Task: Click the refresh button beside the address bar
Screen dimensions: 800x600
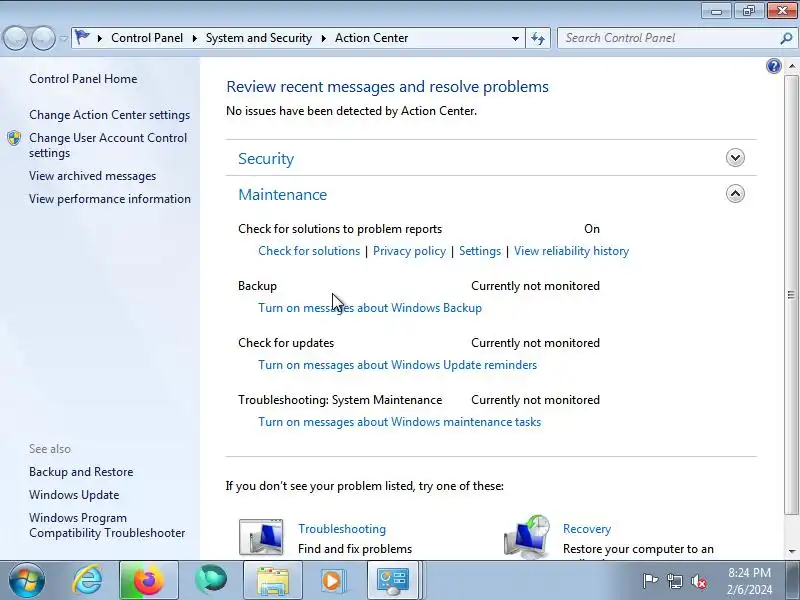Action: pyautogui.click(x=538, y=38)
